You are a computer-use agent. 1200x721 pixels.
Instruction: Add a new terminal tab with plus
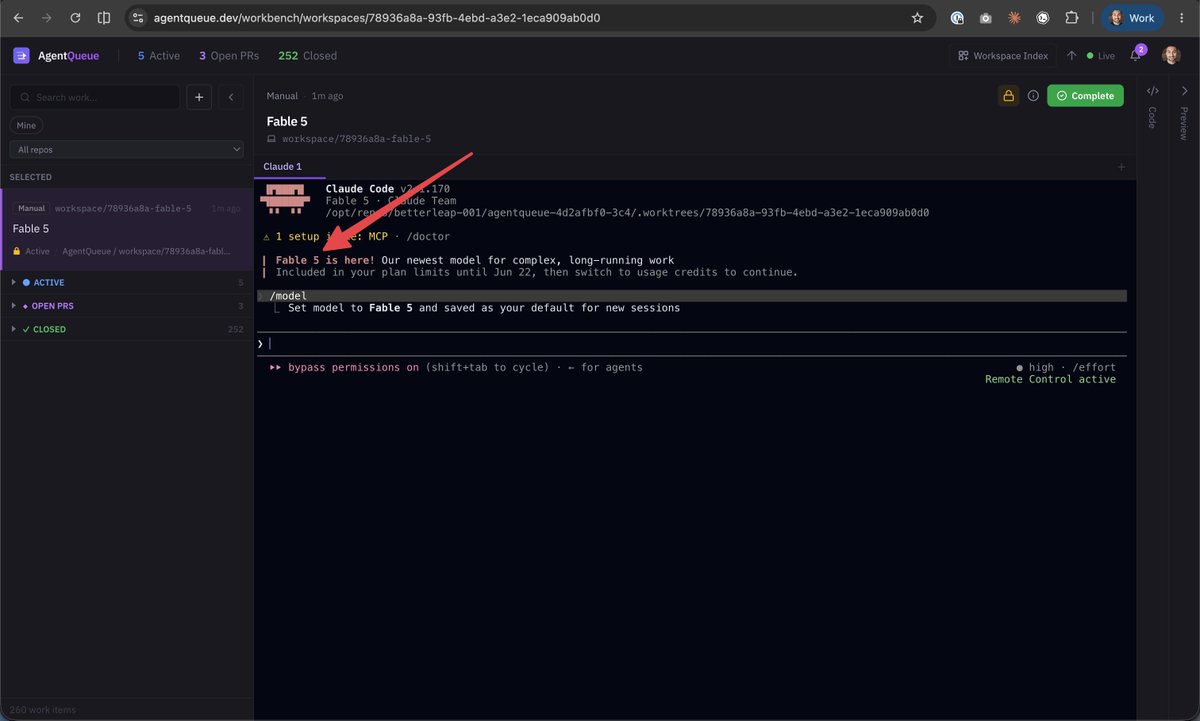pyautogui.click(x=1121, y=167)
